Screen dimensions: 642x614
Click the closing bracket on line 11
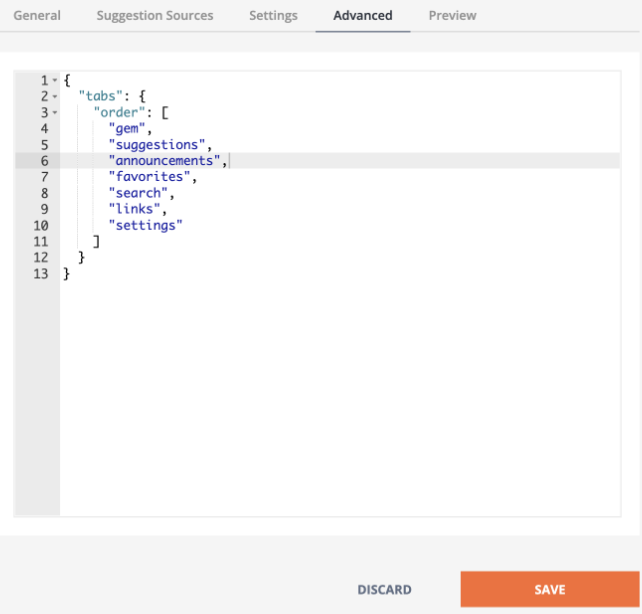pyautogui.click(x=96, y=242)
